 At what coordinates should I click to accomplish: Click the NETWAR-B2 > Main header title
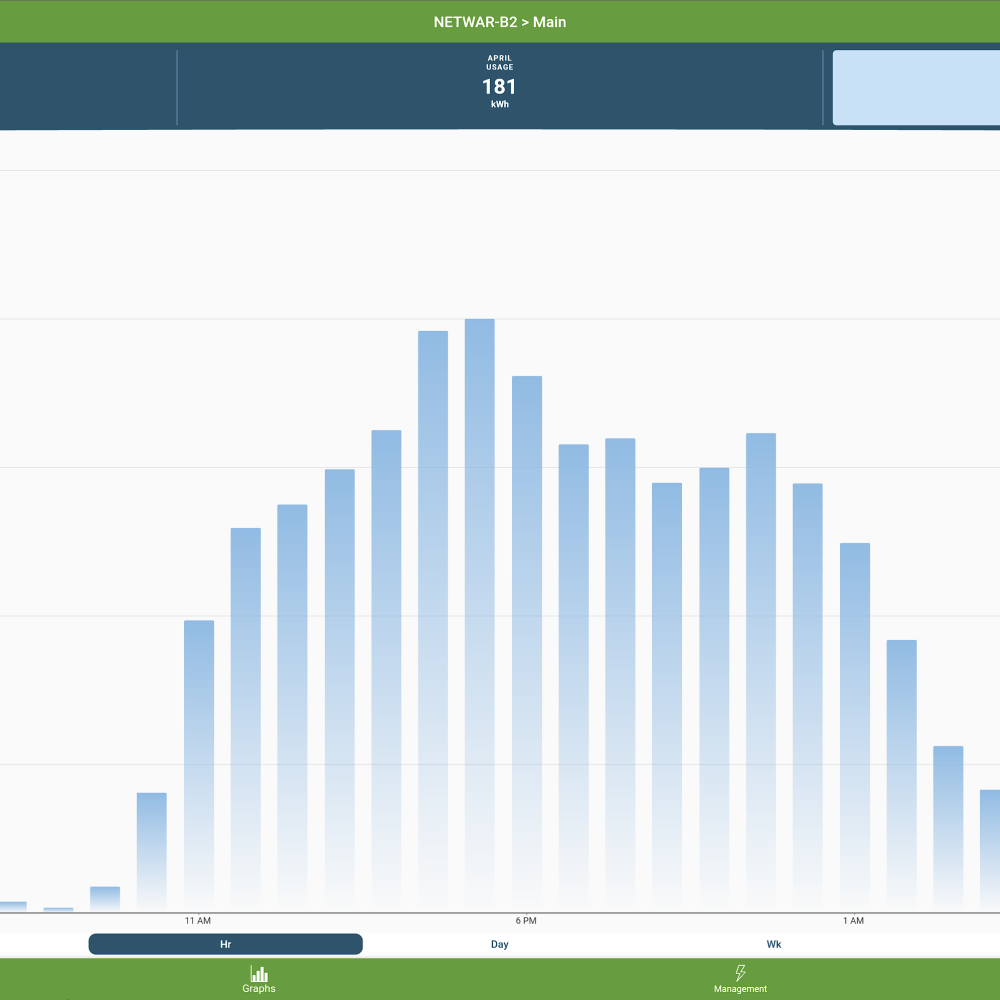(500, 21)
